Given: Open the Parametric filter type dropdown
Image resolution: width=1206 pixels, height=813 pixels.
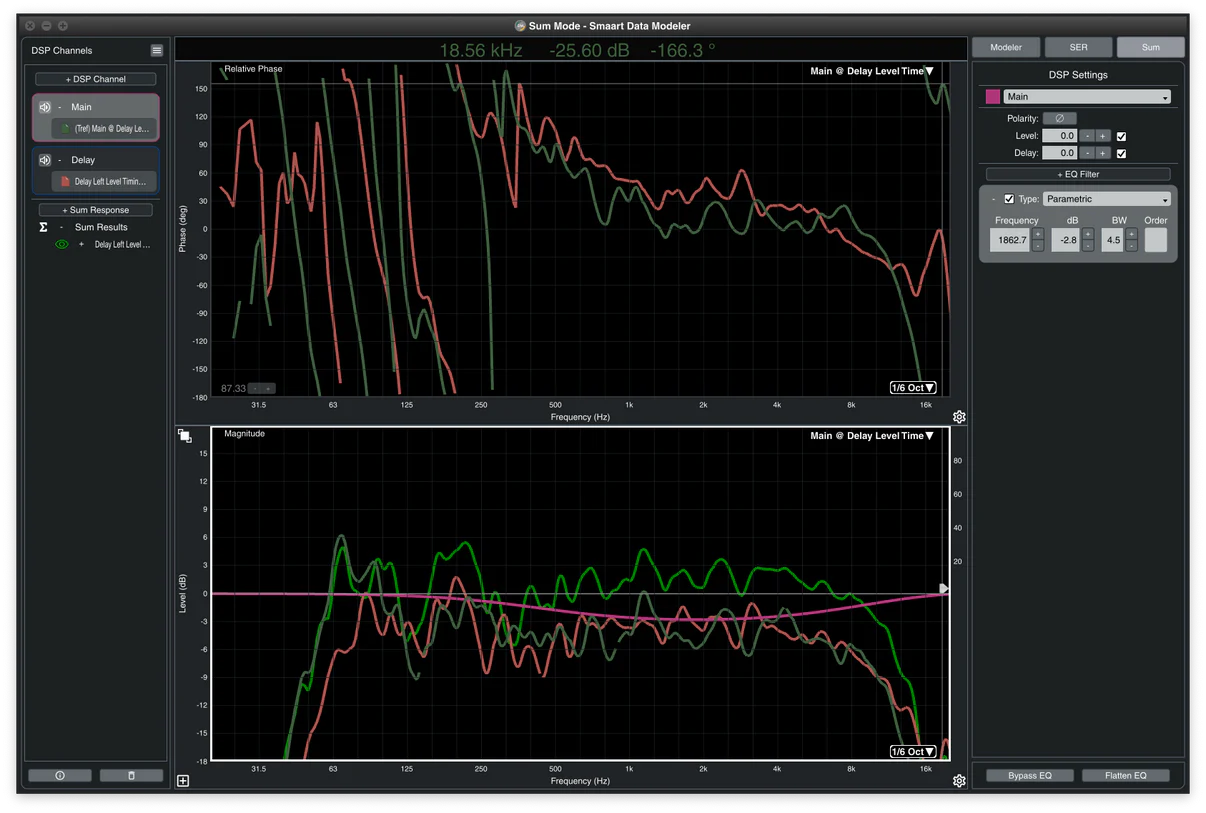Looking at the screenshot, I should tap(1106, 199).
